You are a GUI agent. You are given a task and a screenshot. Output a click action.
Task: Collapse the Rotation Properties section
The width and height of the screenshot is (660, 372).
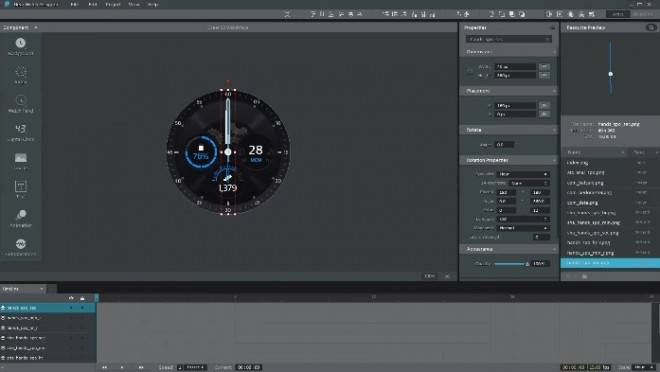[554, 160]
